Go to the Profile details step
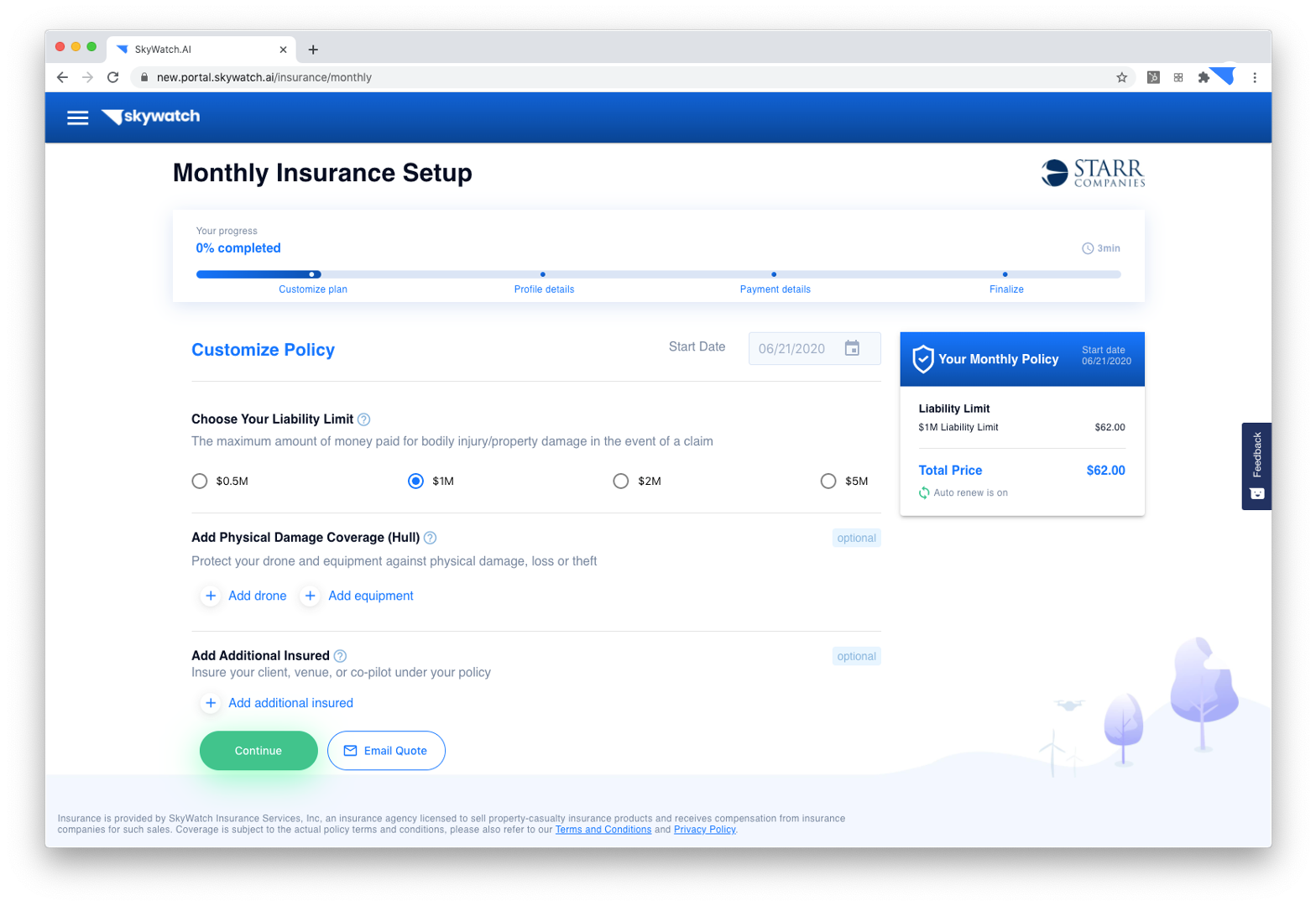This screenshot has width=1316, height=906. (x=545, y=289)
